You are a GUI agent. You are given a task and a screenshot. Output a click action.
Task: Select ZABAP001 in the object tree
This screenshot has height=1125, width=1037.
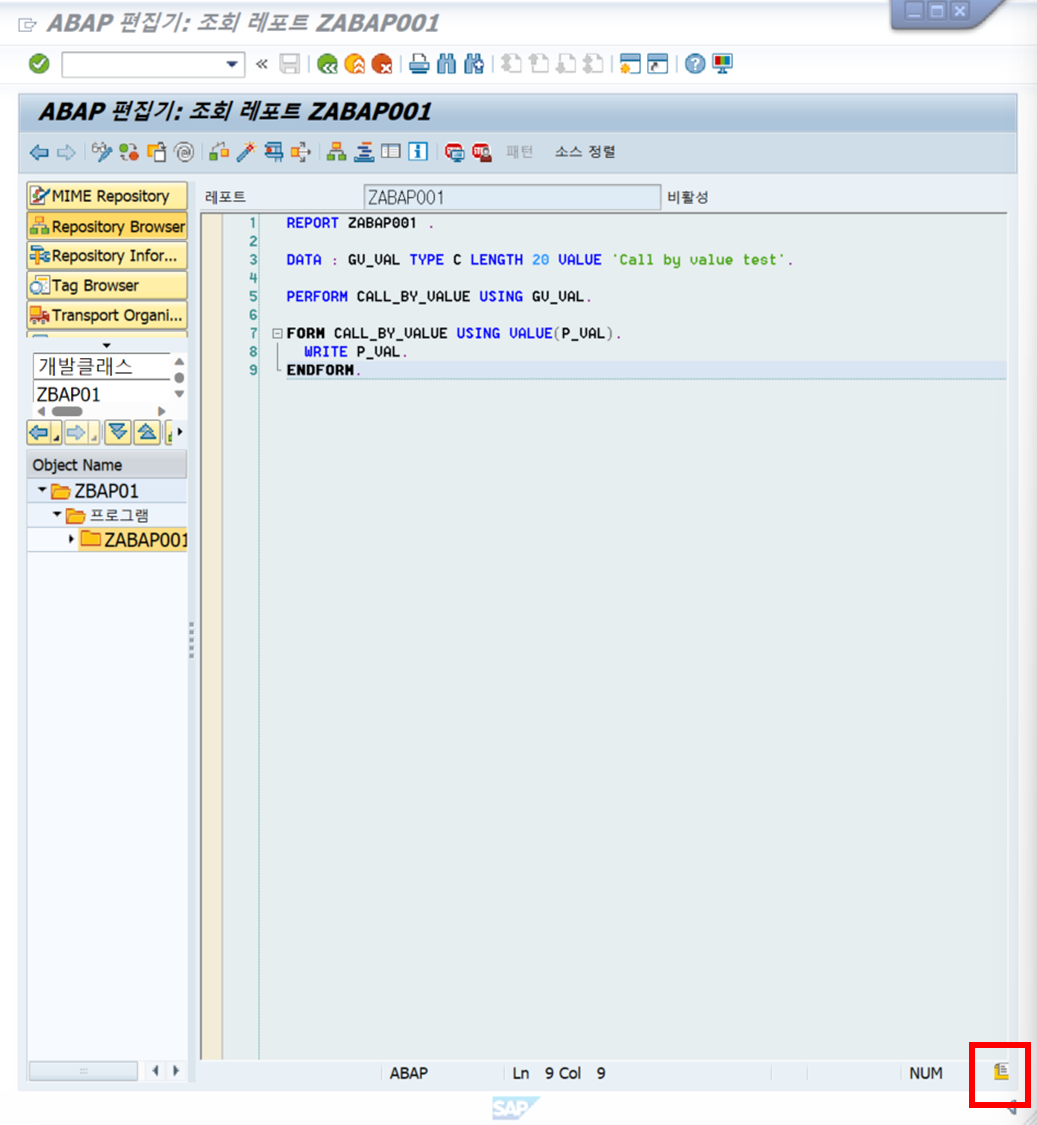(146, 540)
